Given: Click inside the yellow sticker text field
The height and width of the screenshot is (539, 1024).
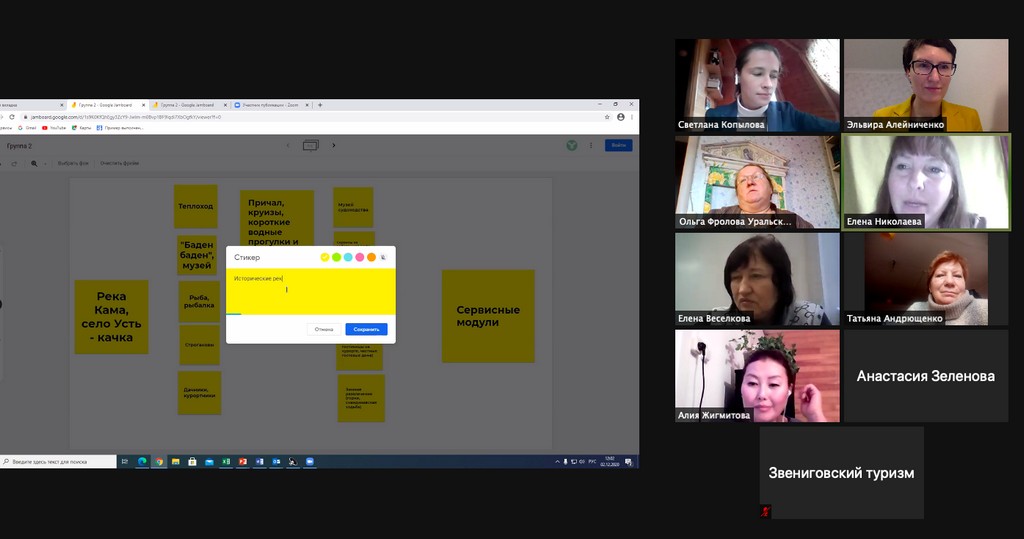Looking at the screenshot, I should (310, 291).
